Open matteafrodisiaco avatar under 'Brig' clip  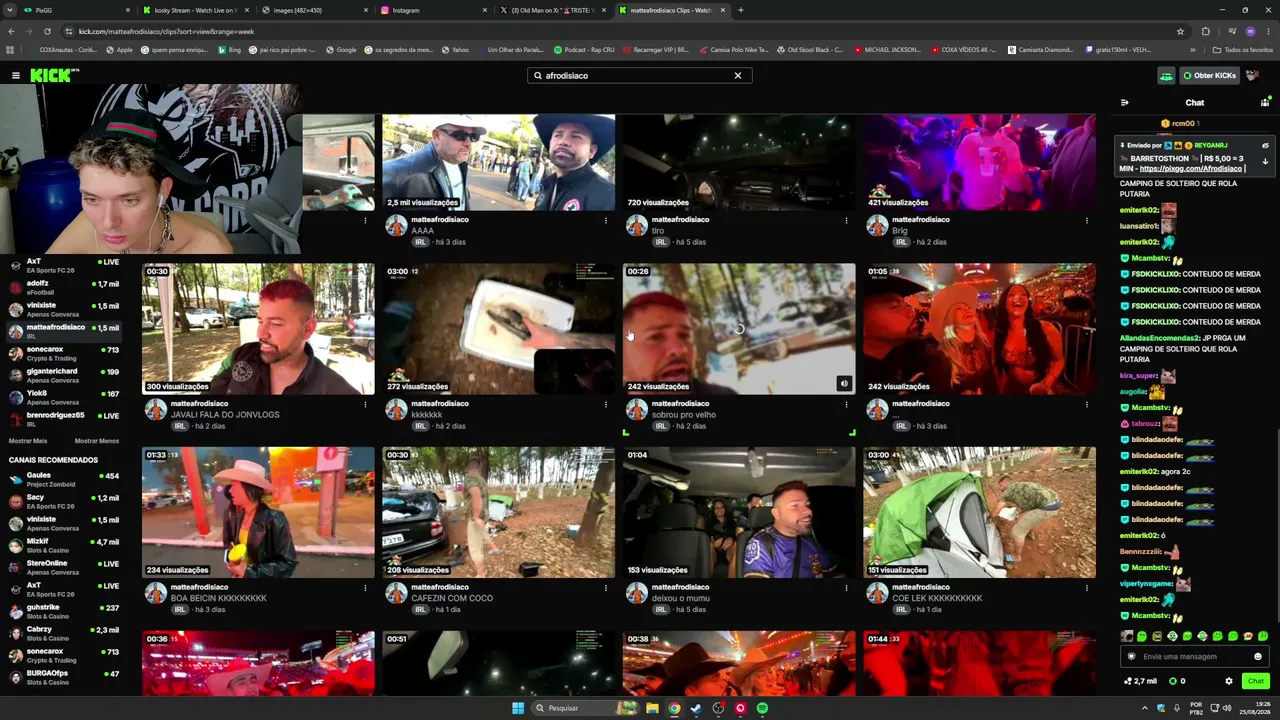[877, 225]
